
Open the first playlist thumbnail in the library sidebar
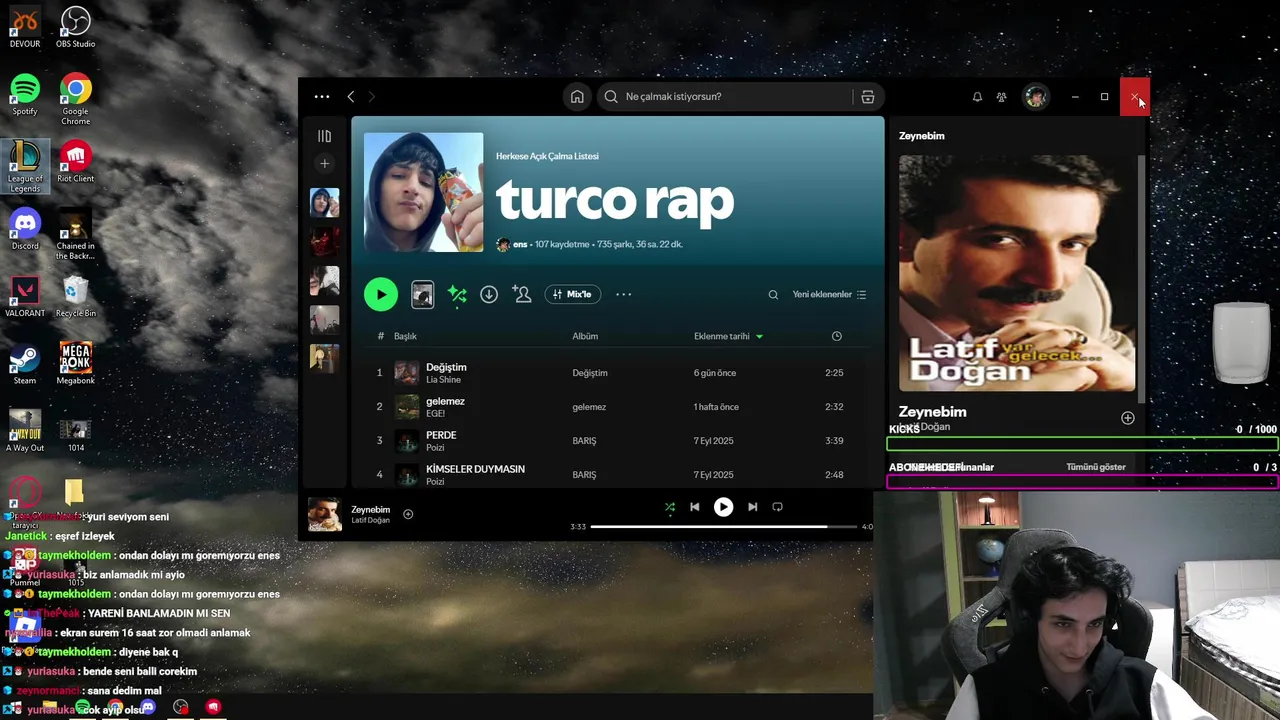[x=324, y=202]
